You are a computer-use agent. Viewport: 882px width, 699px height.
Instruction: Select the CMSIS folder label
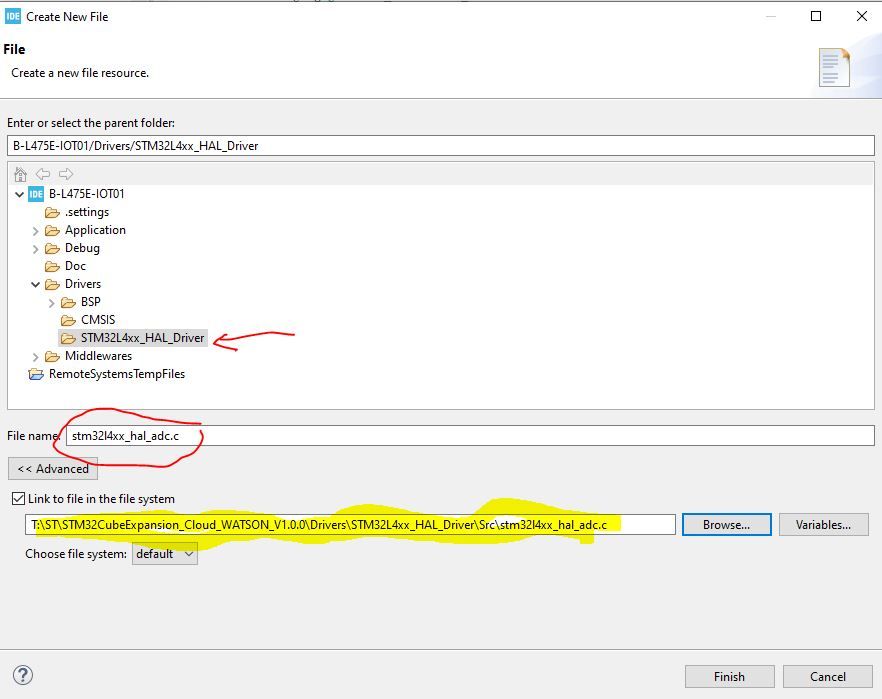pos(98,320)
